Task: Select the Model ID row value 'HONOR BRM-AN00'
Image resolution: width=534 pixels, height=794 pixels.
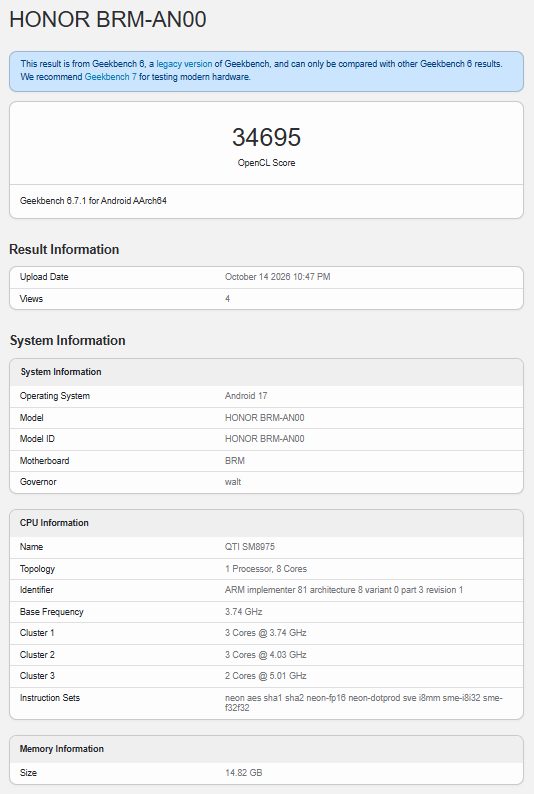Action: tap(265, 439)
